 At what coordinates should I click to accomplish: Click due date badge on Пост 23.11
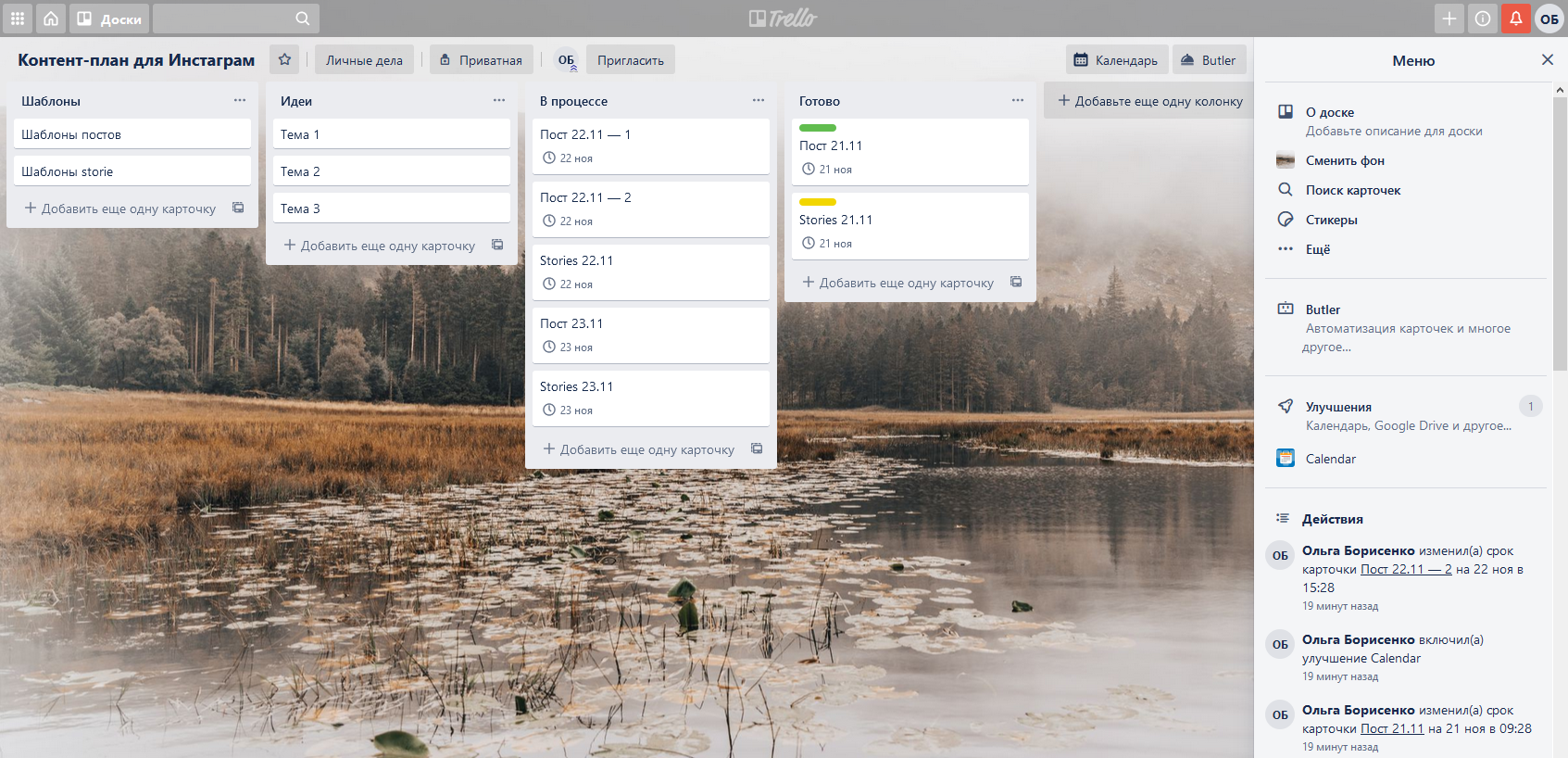[568, 347]
